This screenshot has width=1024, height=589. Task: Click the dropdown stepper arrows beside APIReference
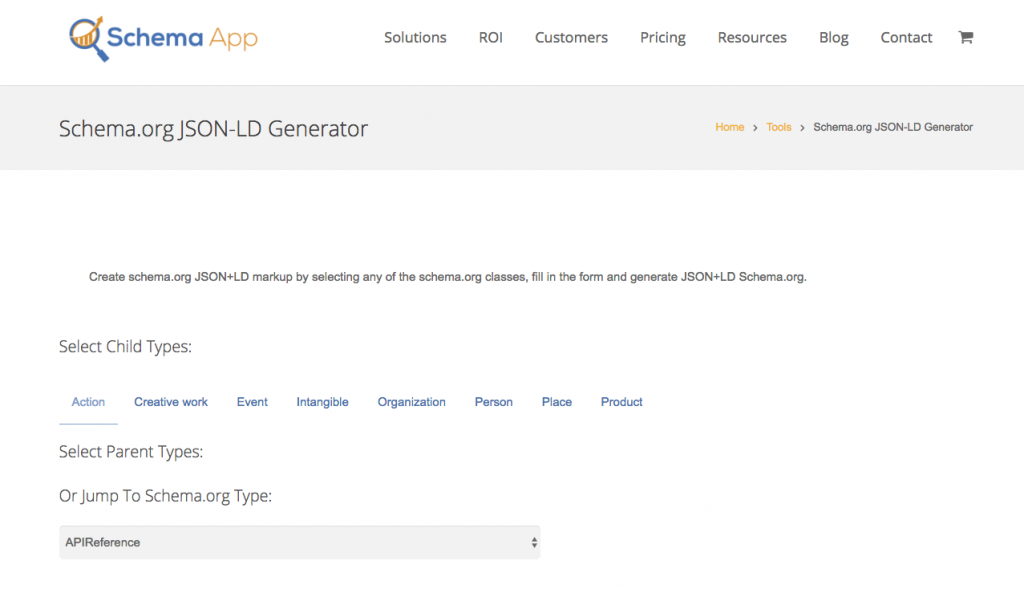[x=531, y=542]
